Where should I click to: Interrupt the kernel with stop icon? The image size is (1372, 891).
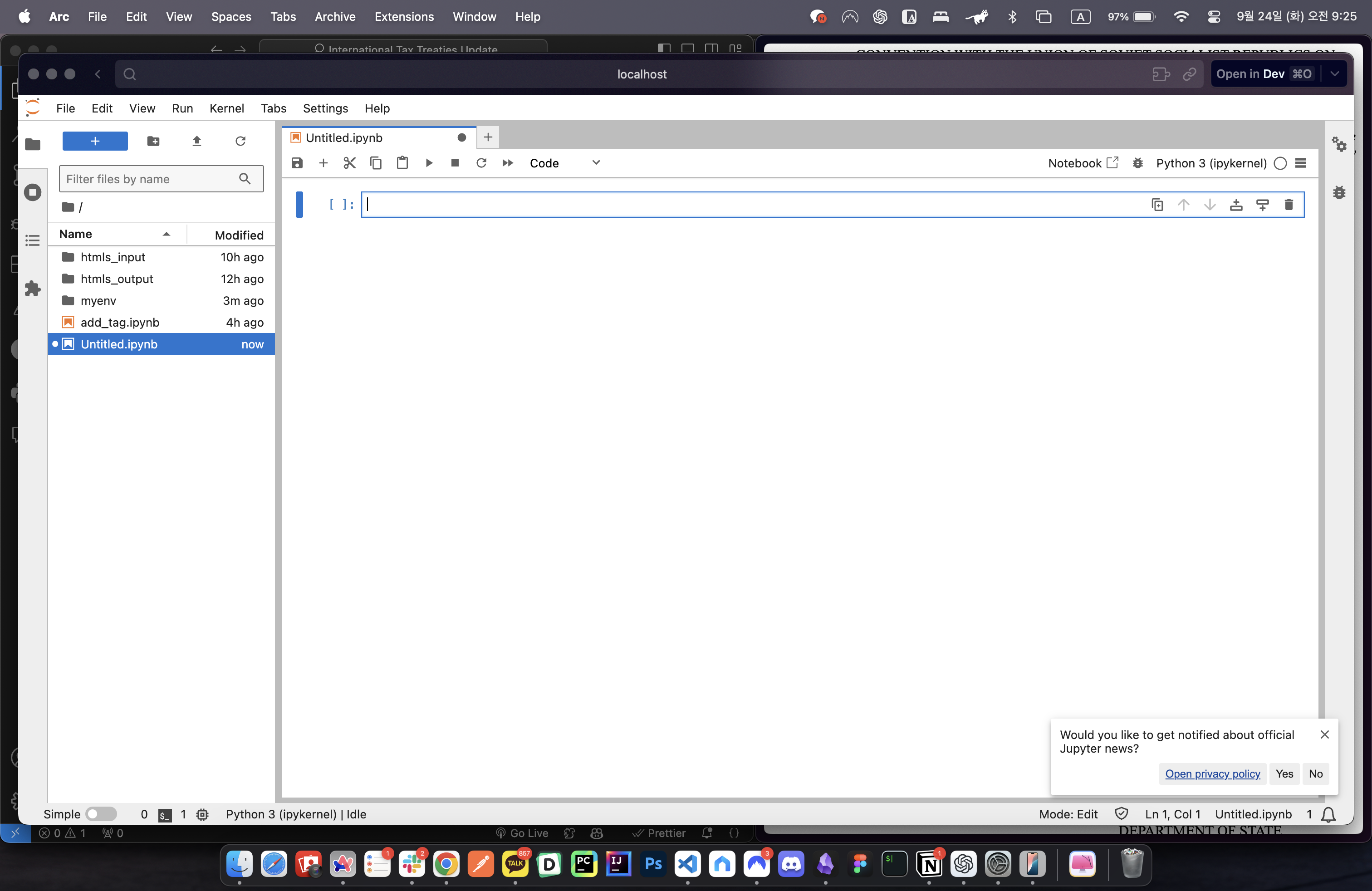coord(455,163)
